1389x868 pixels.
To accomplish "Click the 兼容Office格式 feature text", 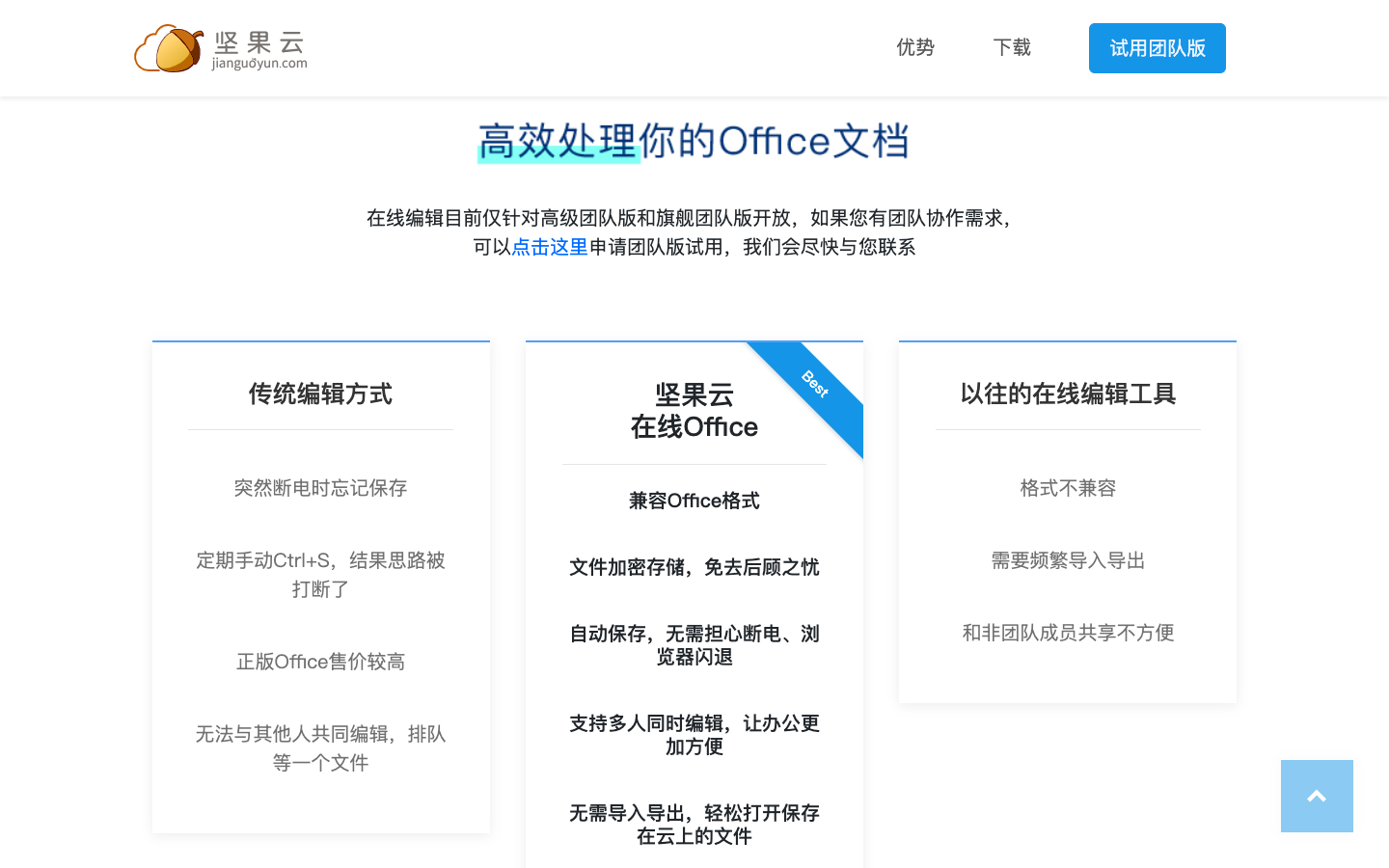I will [694, 500].
